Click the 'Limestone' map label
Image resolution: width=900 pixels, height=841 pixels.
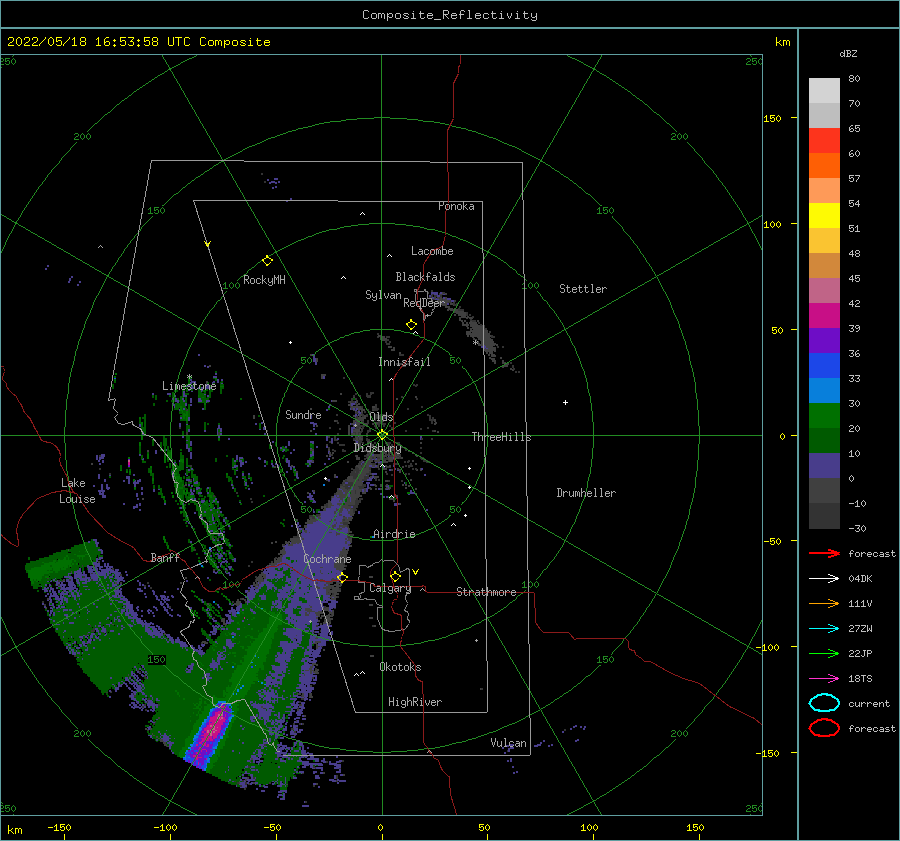189,386
